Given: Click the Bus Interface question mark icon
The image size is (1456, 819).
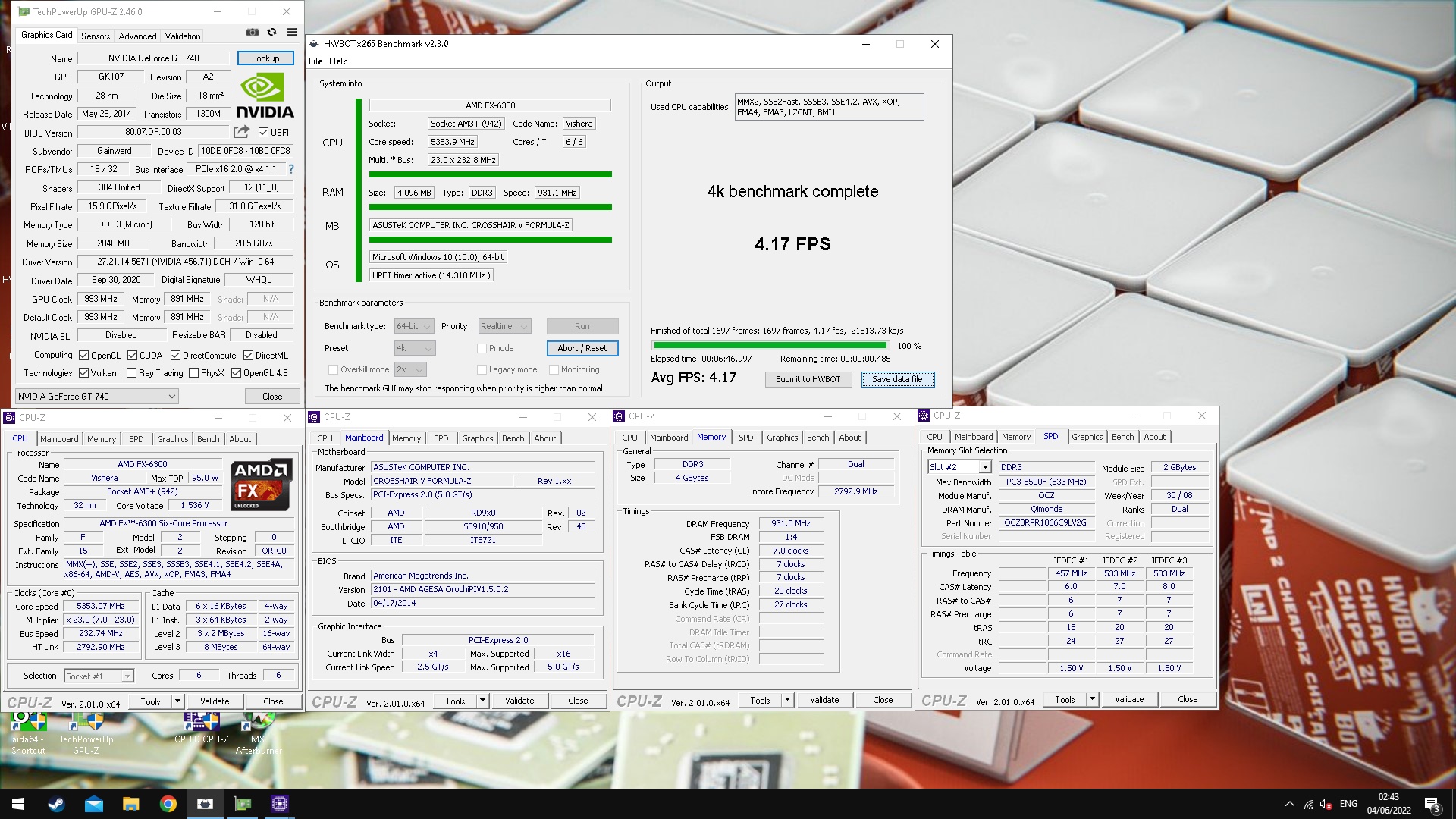Looking at the screenshot, I should pyautogui.click(x=291, y=169).
